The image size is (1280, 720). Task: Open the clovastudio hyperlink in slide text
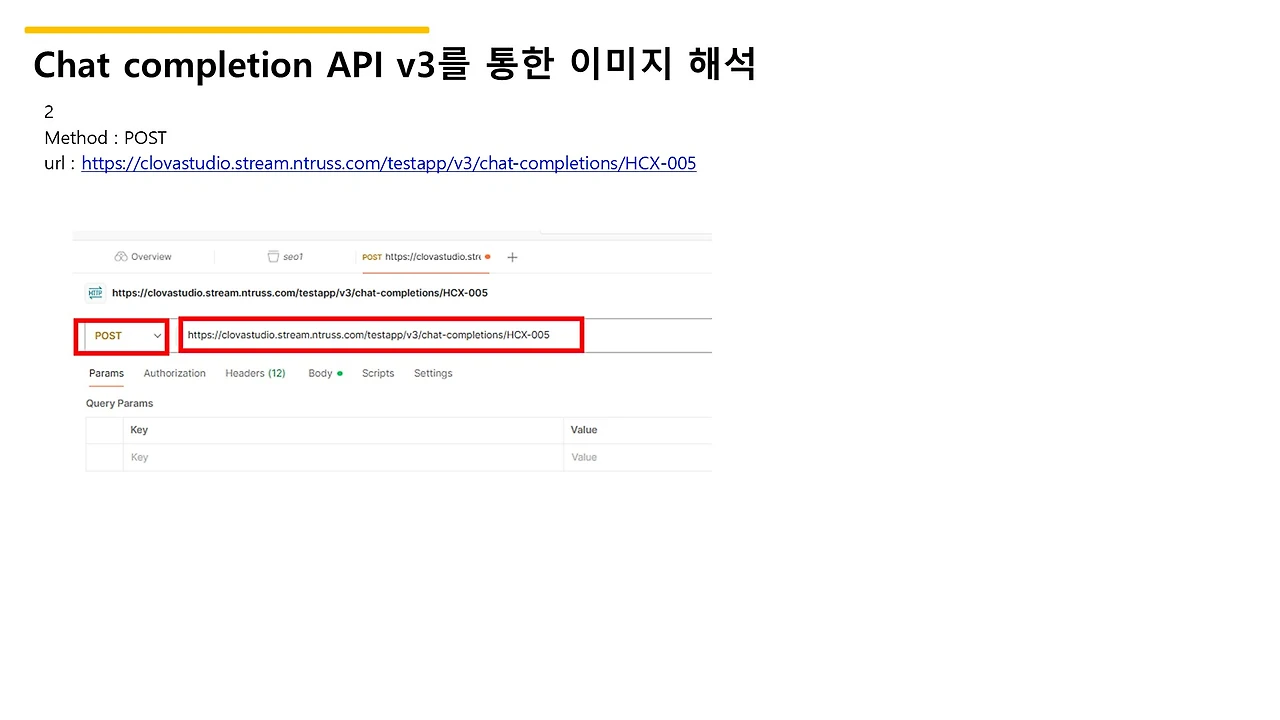click(x=389, y=163)
